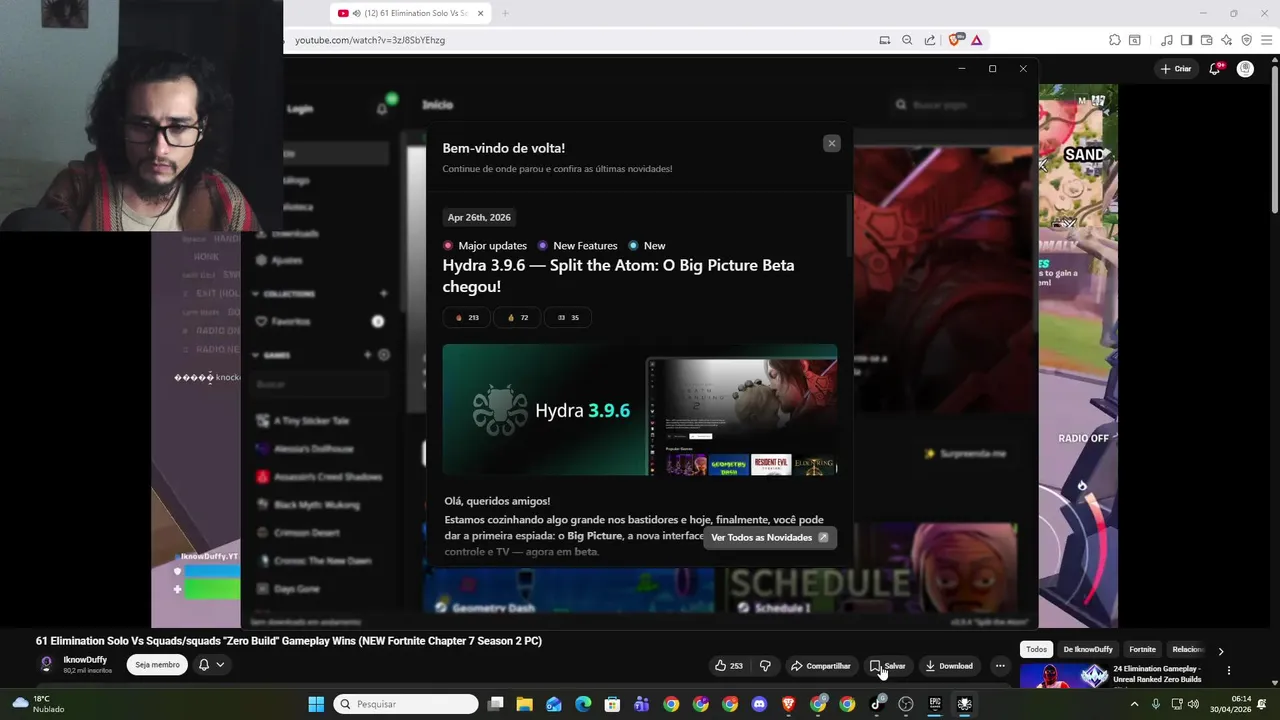Open YouTube account avatar menu
Viewport: 1280px width, 720px height.
tap(1245, 69)
